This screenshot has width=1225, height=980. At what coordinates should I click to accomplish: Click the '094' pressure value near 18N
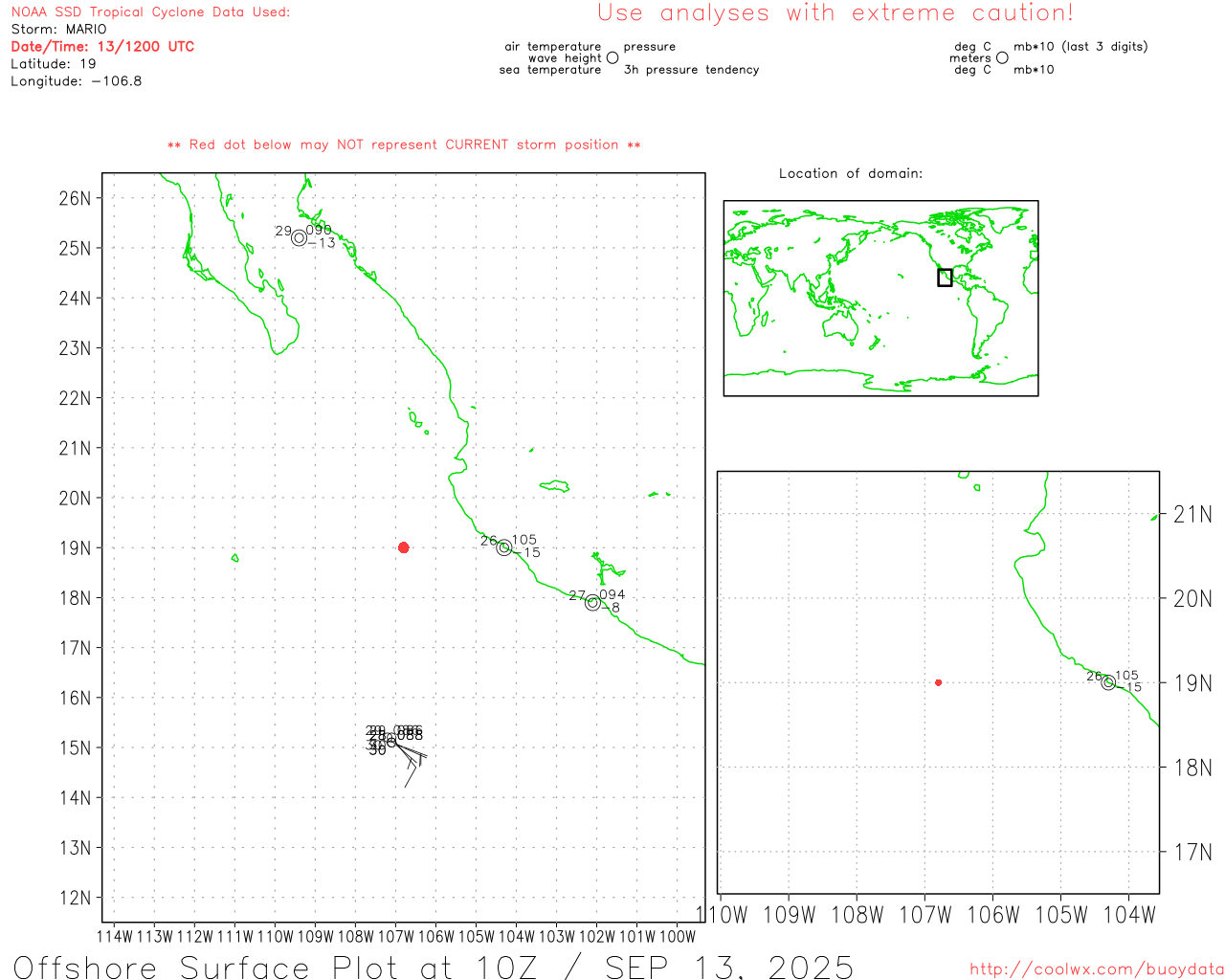coord(612,594)
